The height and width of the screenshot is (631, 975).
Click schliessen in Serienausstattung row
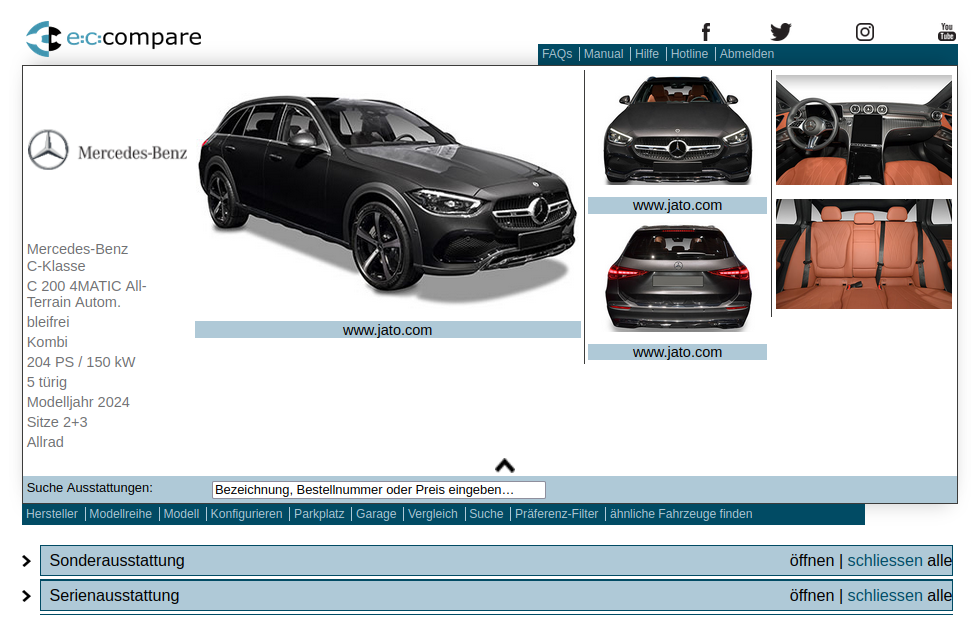pyautogui.click(x=885, y=596)
